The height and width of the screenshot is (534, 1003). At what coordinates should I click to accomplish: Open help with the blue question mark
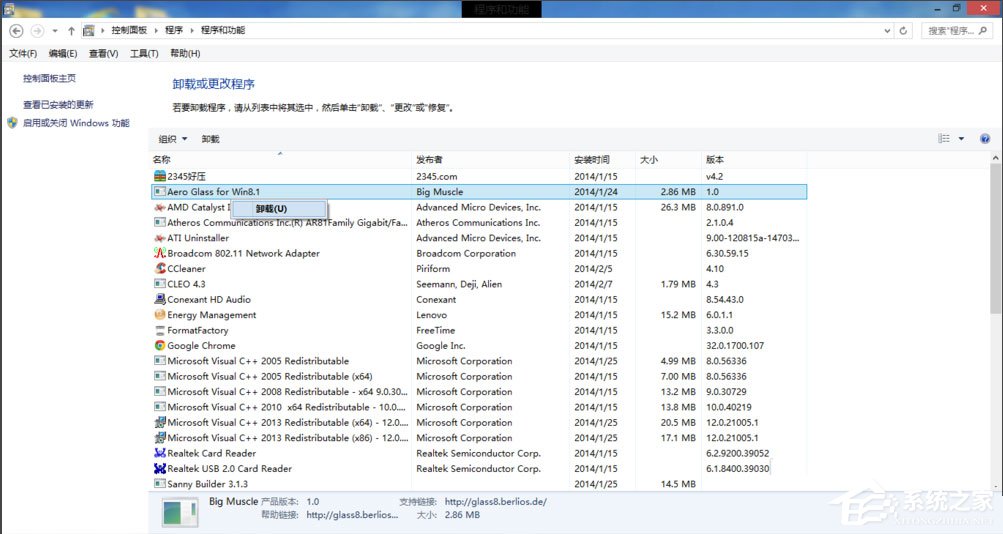pyautogui.click(x=984, y=139)
